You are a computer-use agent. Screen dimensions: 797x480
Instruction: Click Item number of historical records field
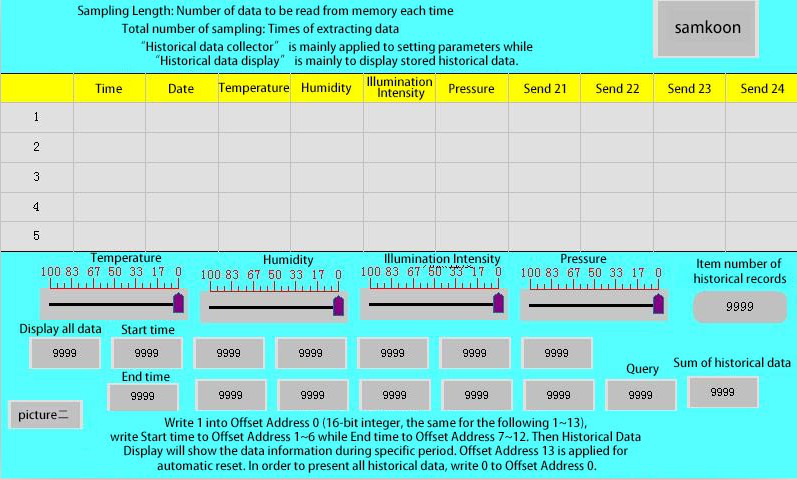pyautogui.click(x=740, y=308)
